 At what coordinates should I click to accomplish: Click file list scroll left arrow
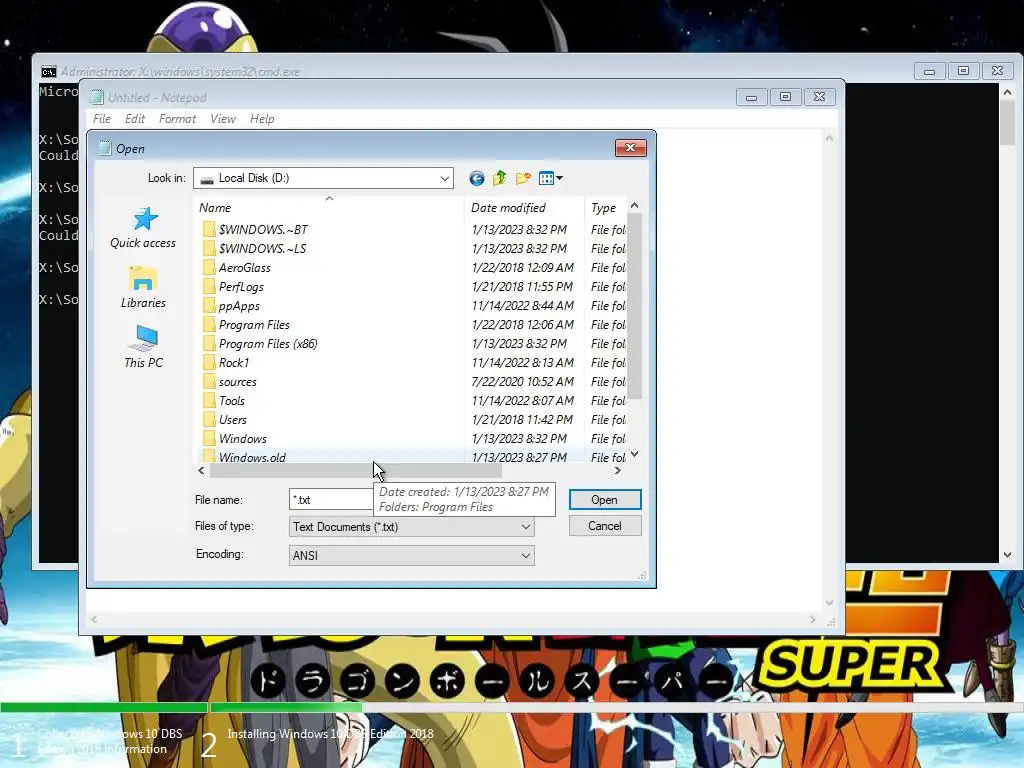pyautogui.click(x=201, y=470)
